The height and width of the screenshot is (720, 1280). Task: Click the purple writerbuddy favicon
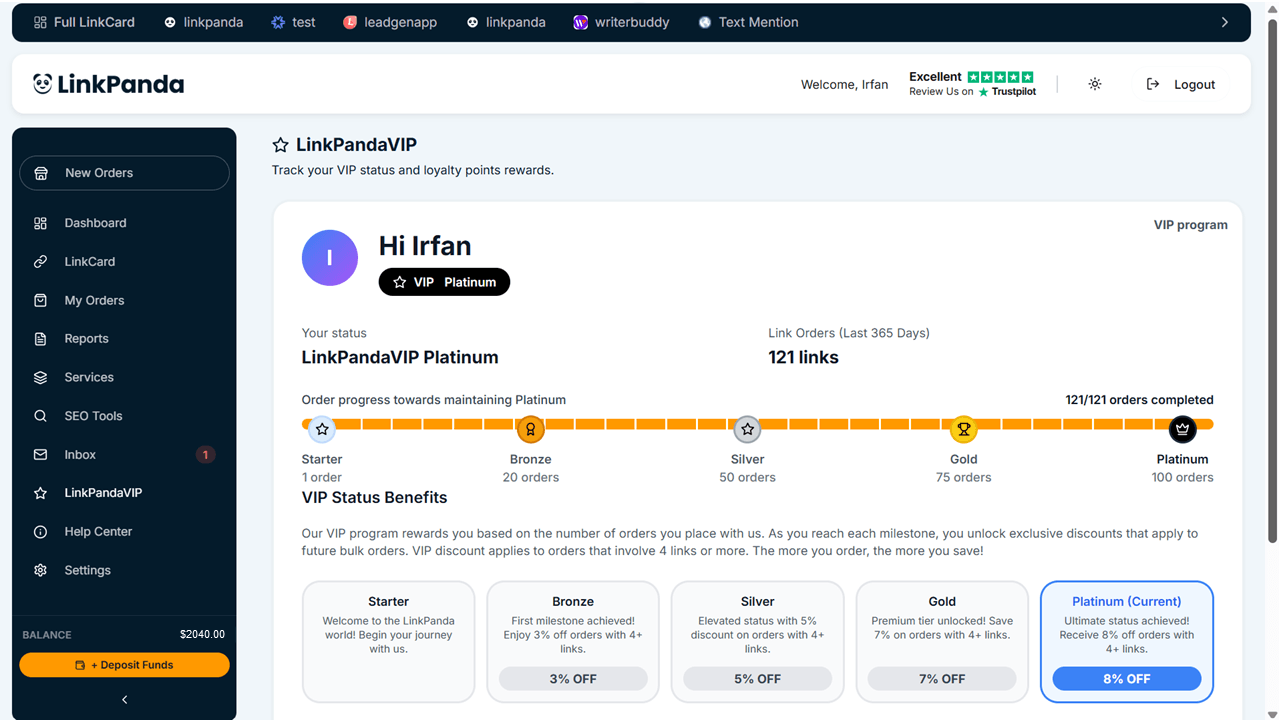point(580,22)
